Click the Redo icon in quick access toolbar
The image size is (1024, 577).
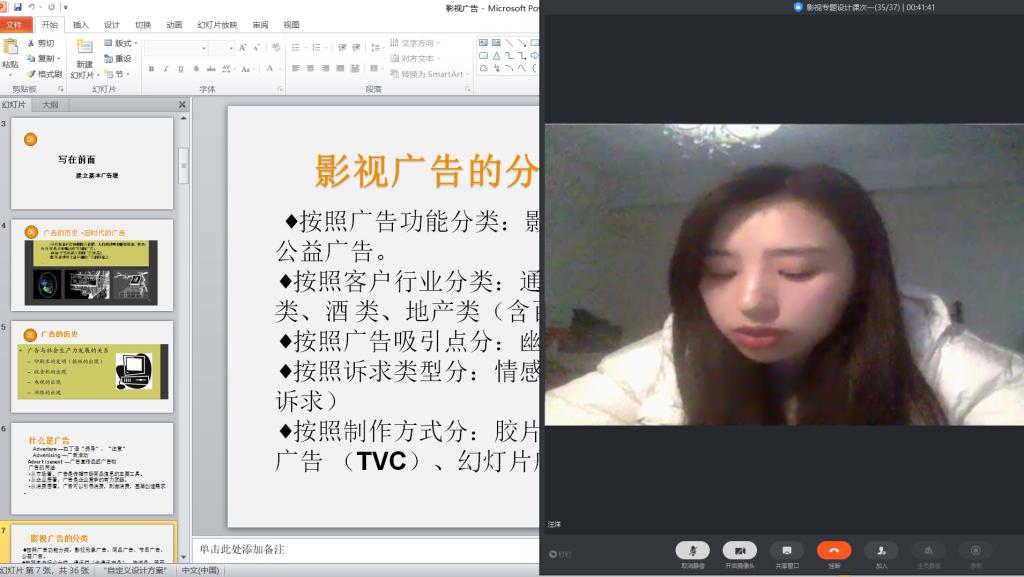point(52,7)
